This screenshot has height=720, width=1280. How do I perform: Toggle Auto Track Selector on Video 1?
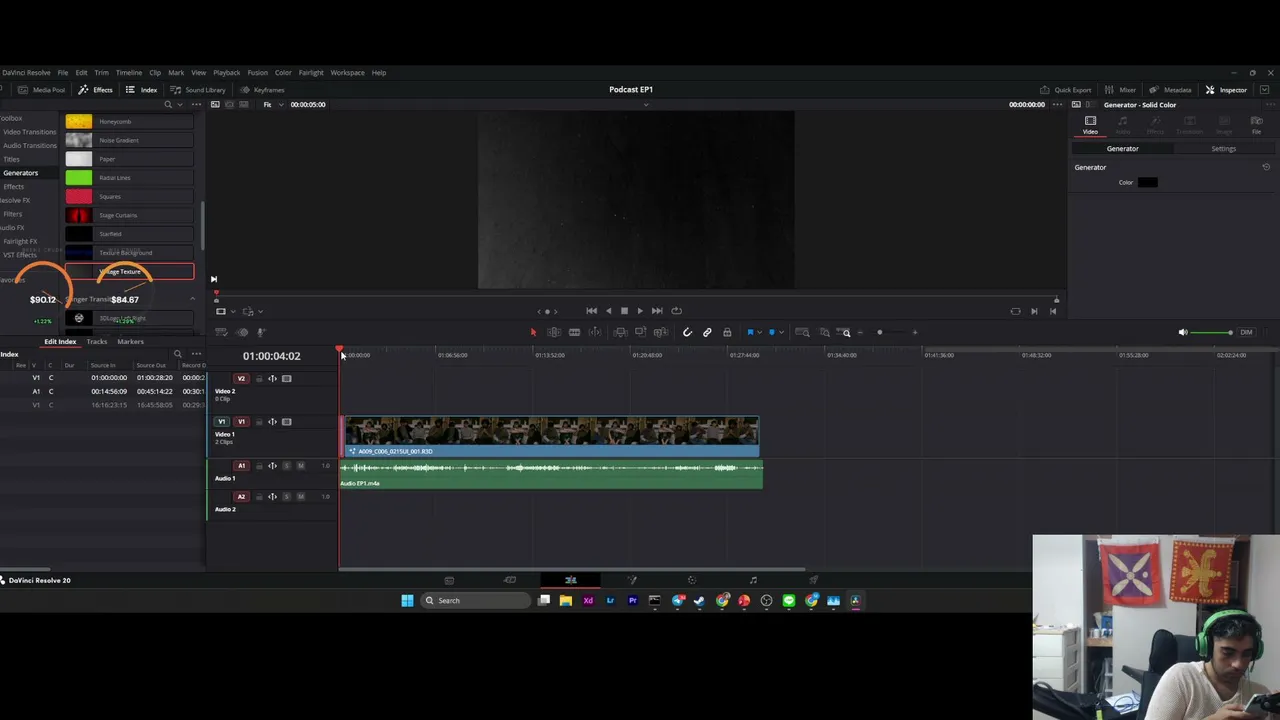[272, 422]
